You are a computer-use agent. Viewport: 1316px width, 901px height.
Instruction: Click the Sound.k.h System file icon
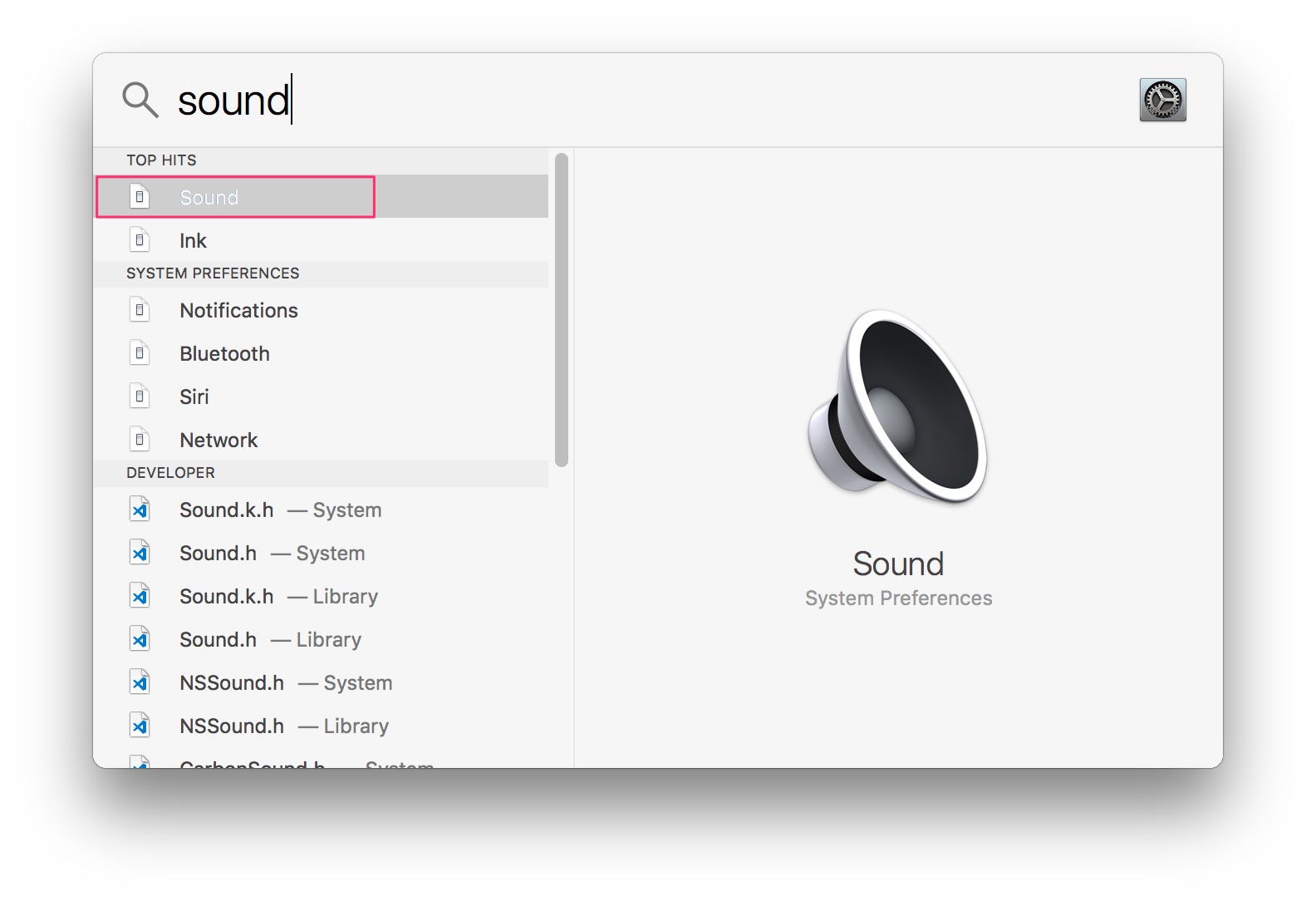click(140, 510)
